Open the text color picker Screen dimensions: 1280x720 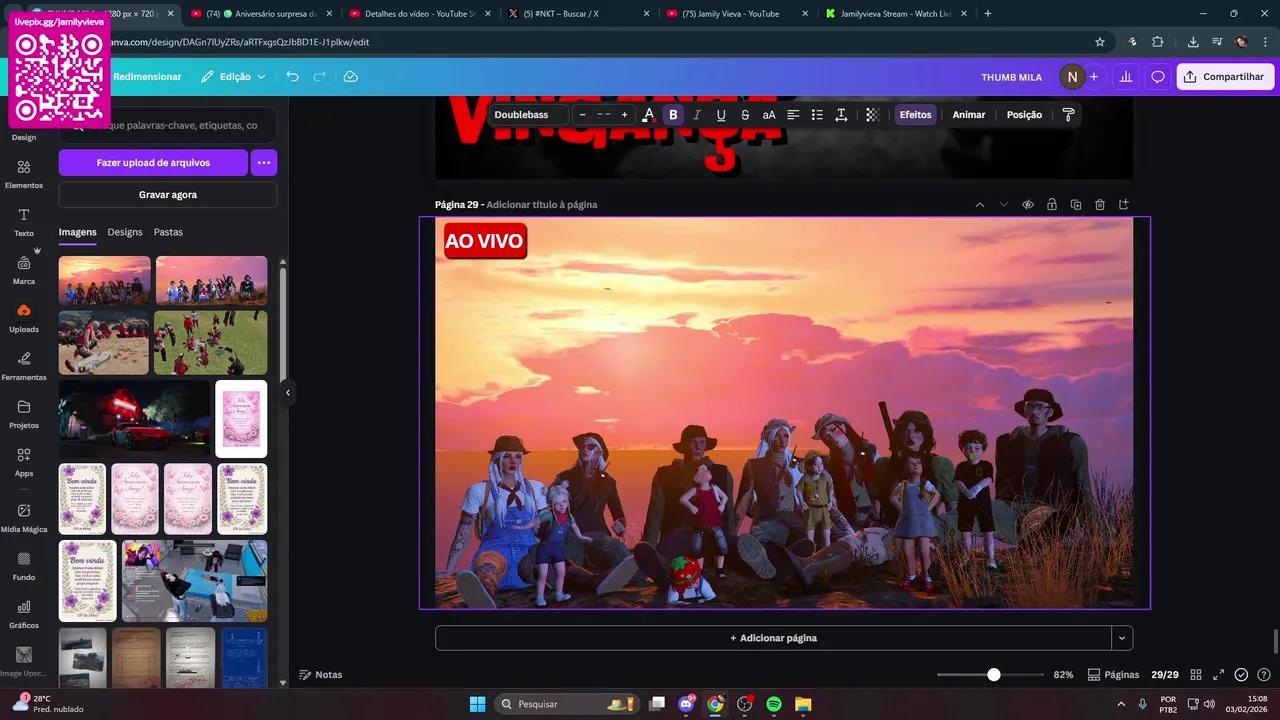648,115
